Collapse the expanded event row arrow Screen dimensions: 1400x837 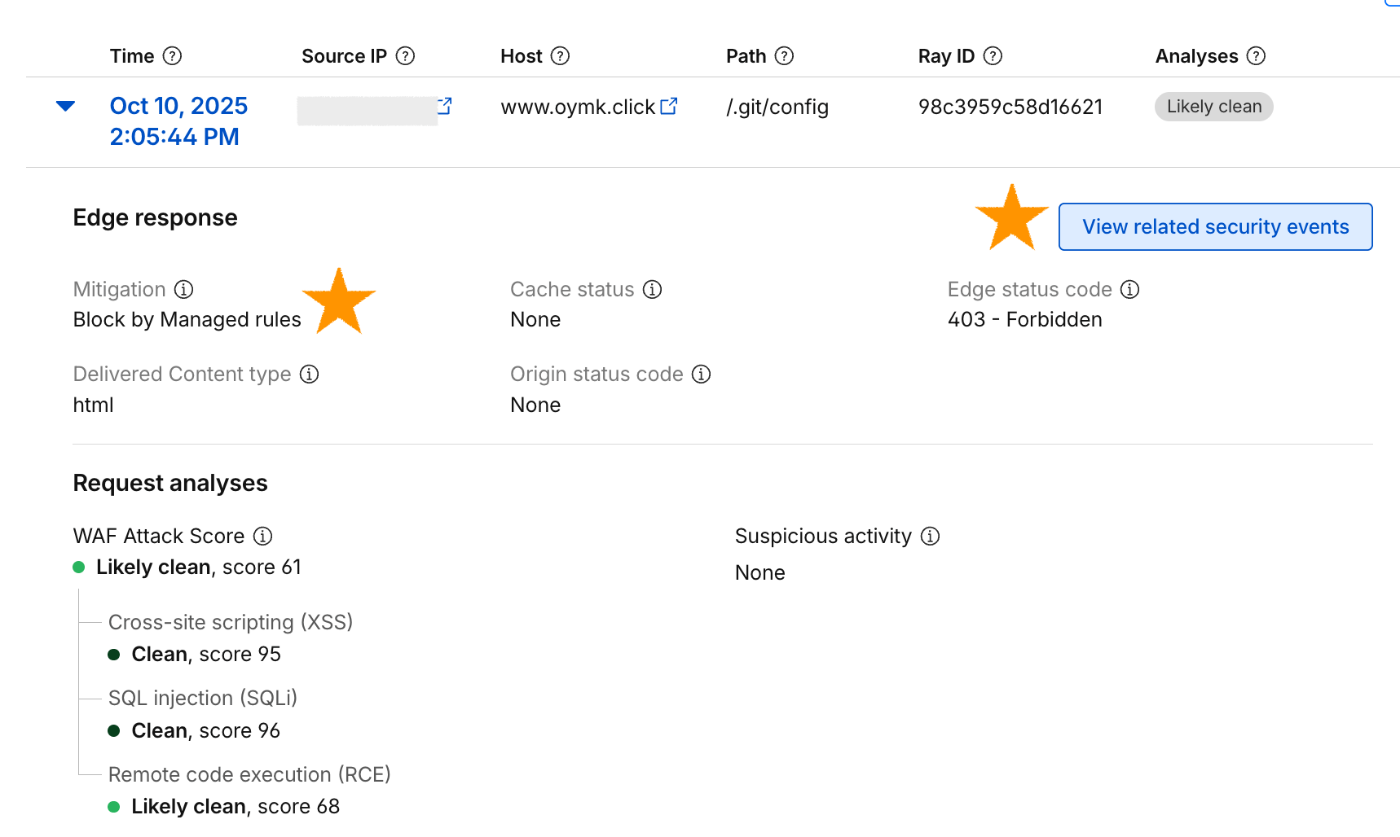(x=66, y=106)
